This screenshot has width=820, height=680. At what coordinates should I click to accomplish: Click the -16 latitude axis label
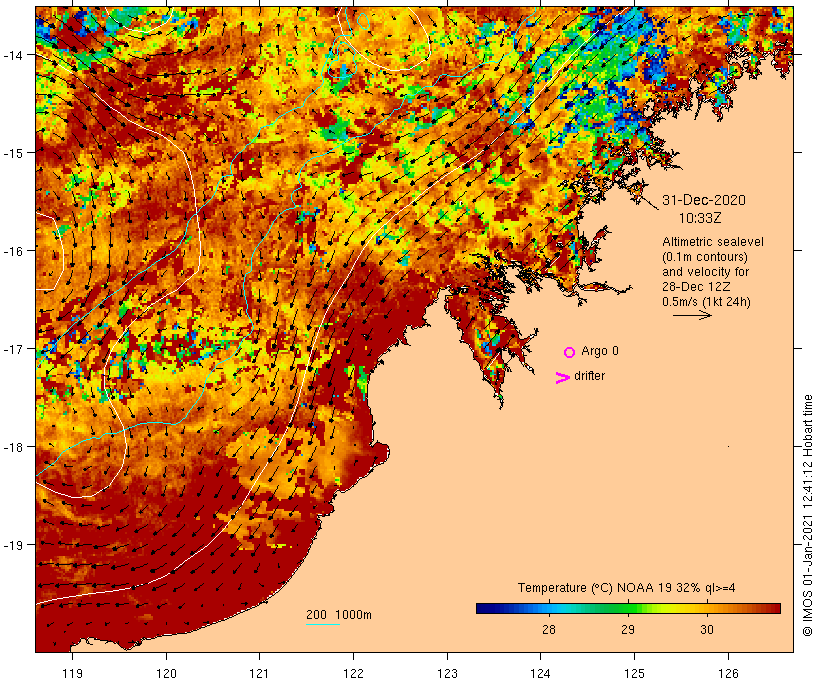(13, 251)
